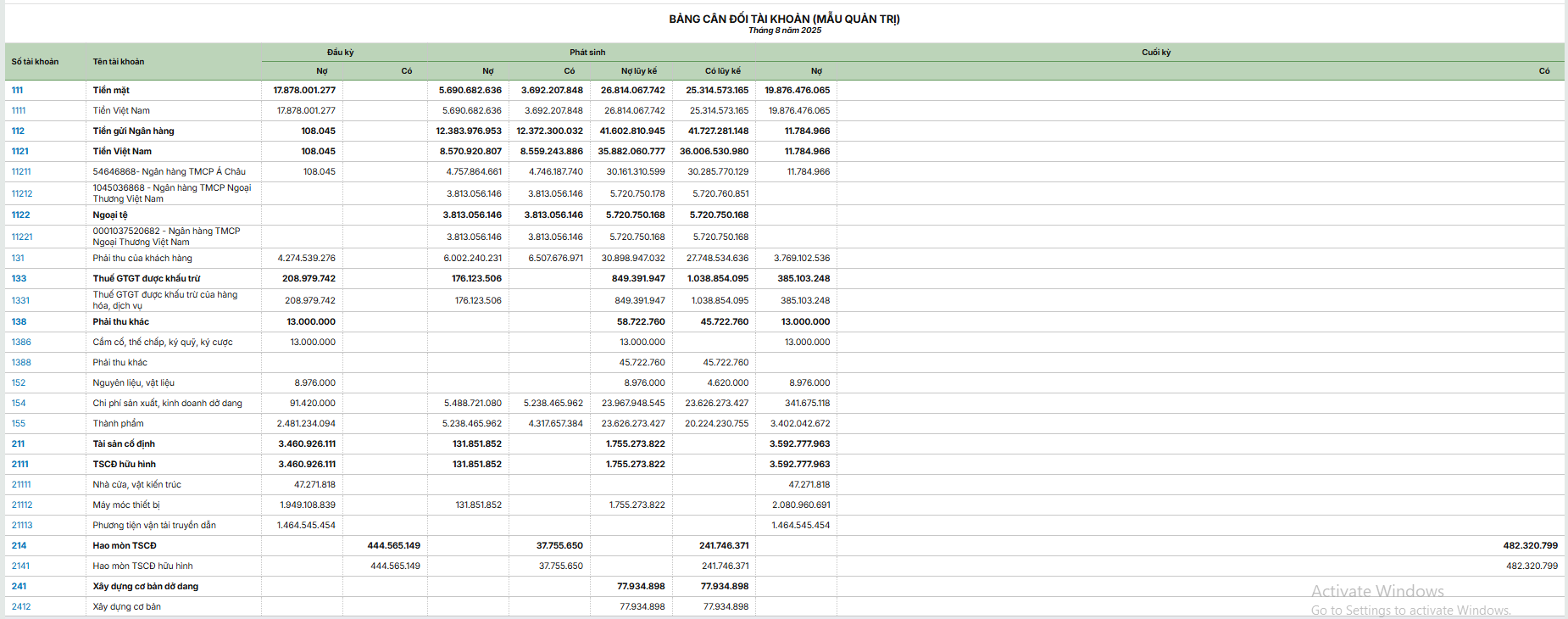
Task: Click account number 133 link
Action: coord(19,279)
